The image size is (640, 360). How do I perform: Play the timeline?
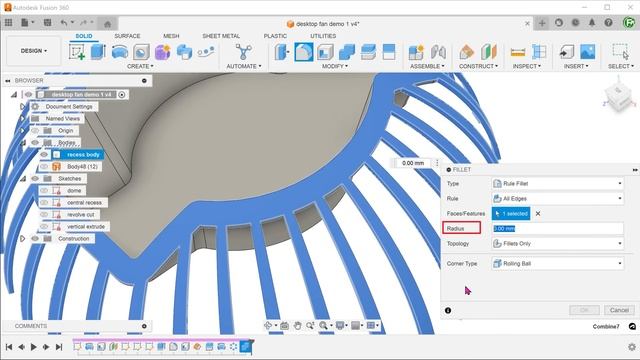[x=33, y=347]
